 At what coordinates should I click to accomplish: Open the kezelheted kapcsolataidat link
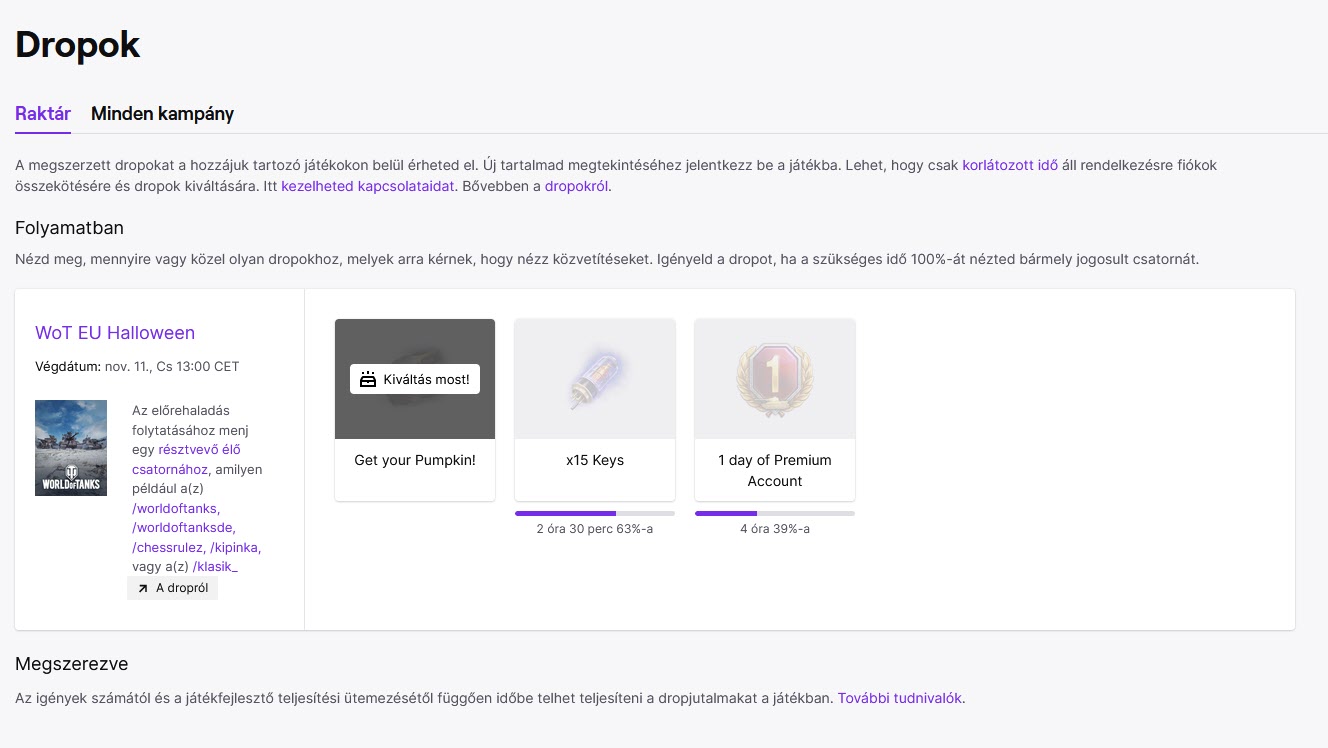tap(368, 186)
